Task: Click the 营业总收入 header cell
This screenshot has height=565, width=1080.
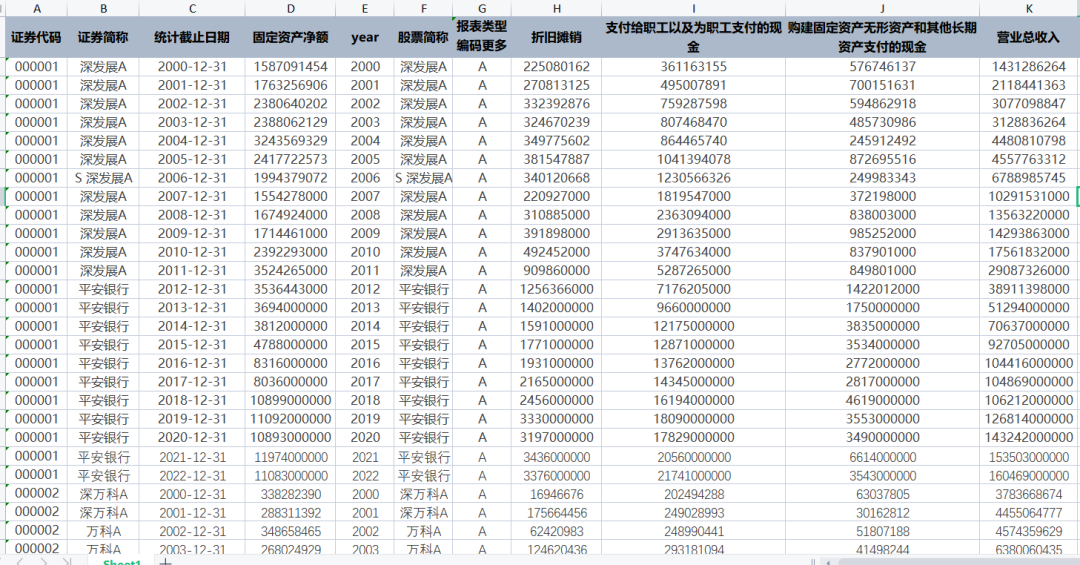Action: [1029, 37]
